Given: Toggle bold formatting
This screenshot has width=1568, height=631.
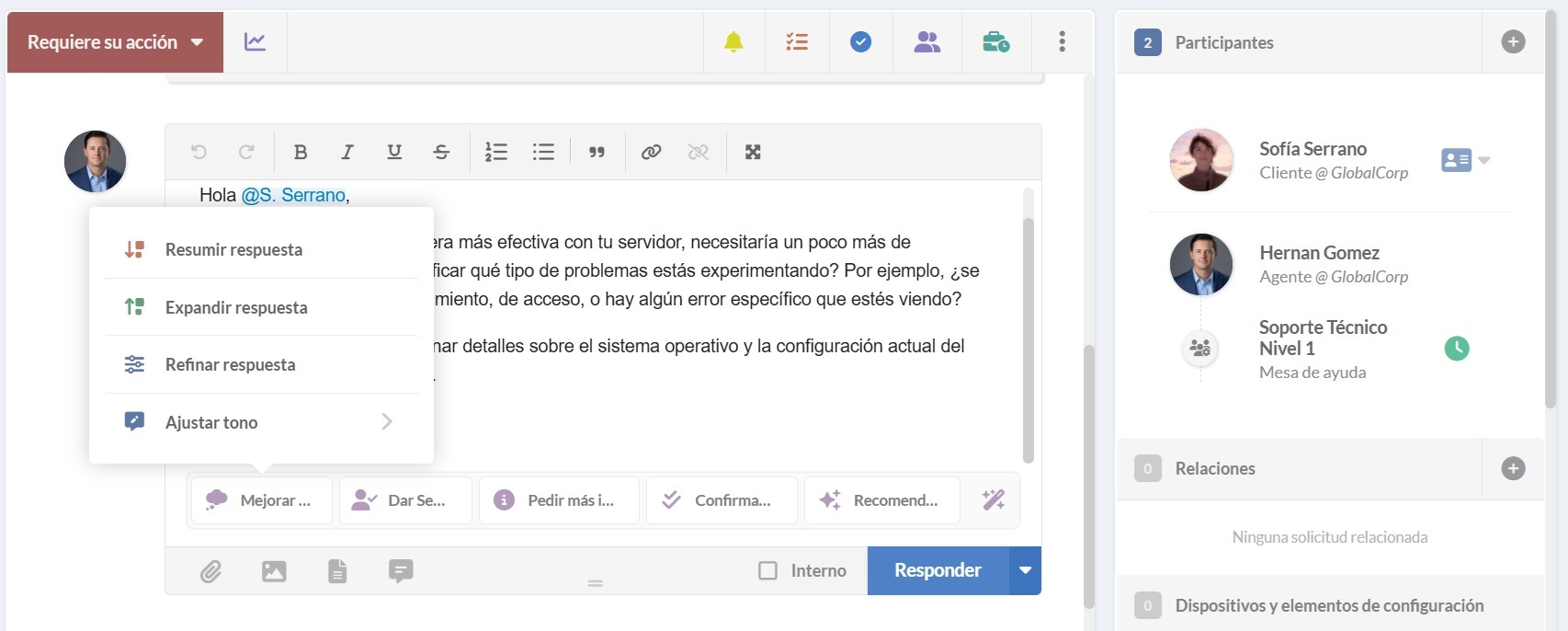Looking at the screenshot, I should tap(300, 152).
